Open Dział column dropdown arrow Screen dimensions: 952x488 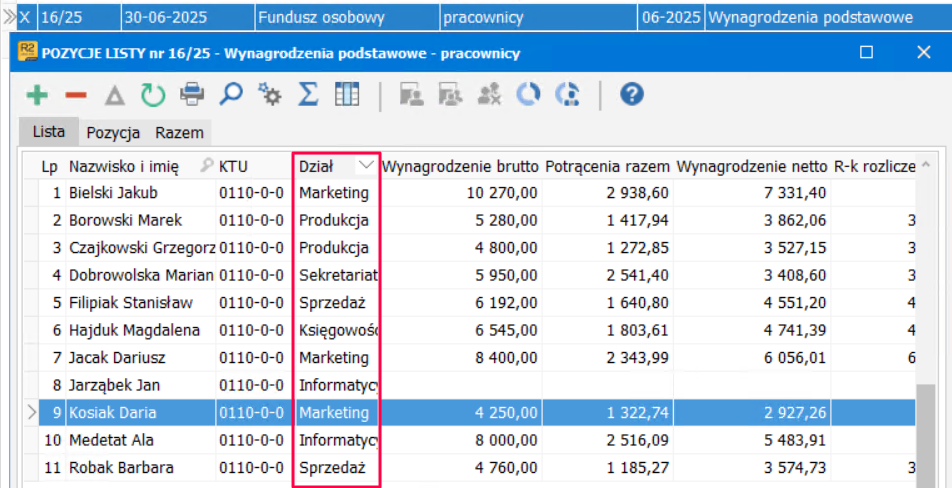click(366, 165)
